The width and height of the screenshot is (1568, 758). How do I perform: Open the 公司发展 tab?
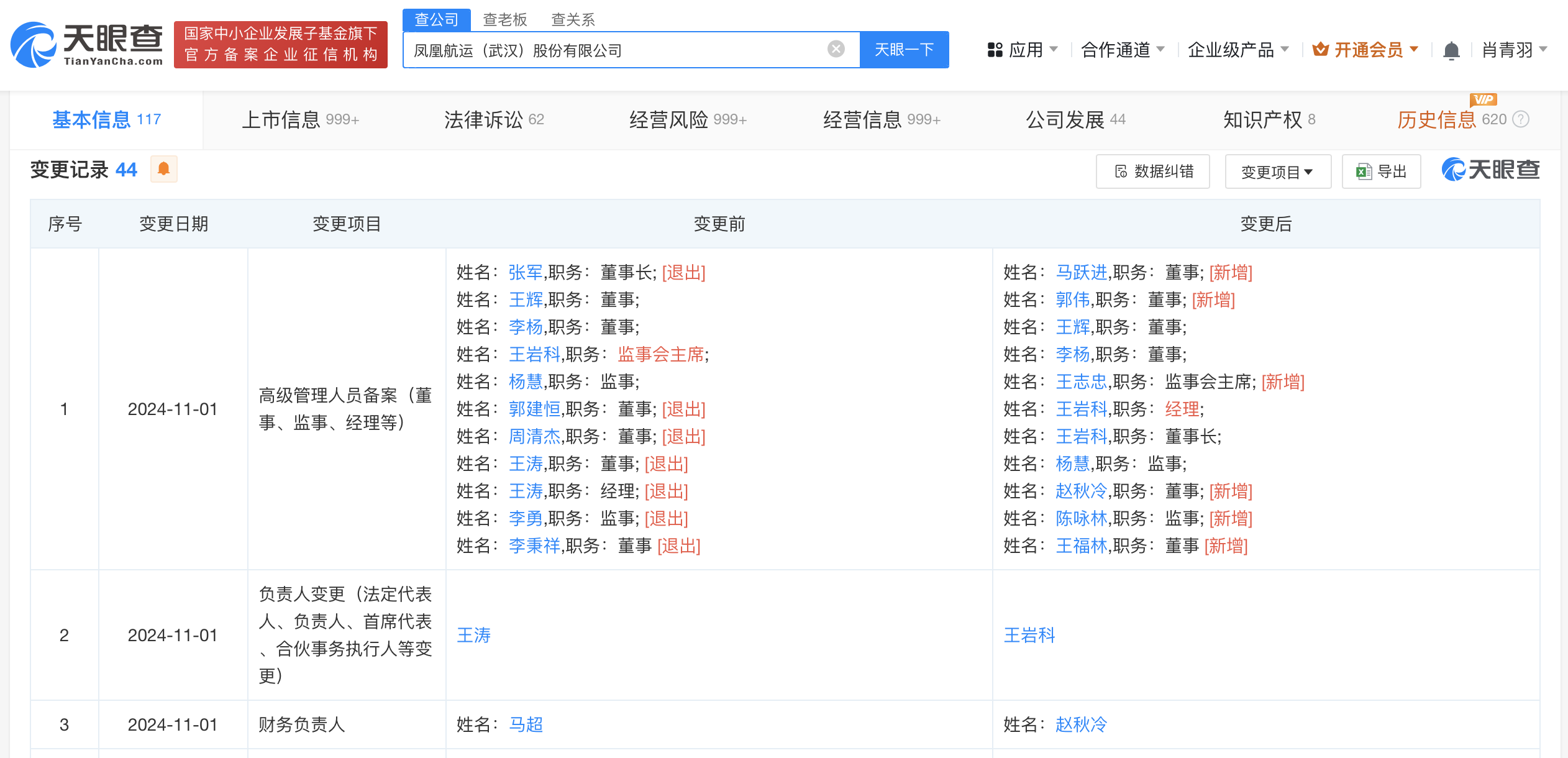(1075, 119)
